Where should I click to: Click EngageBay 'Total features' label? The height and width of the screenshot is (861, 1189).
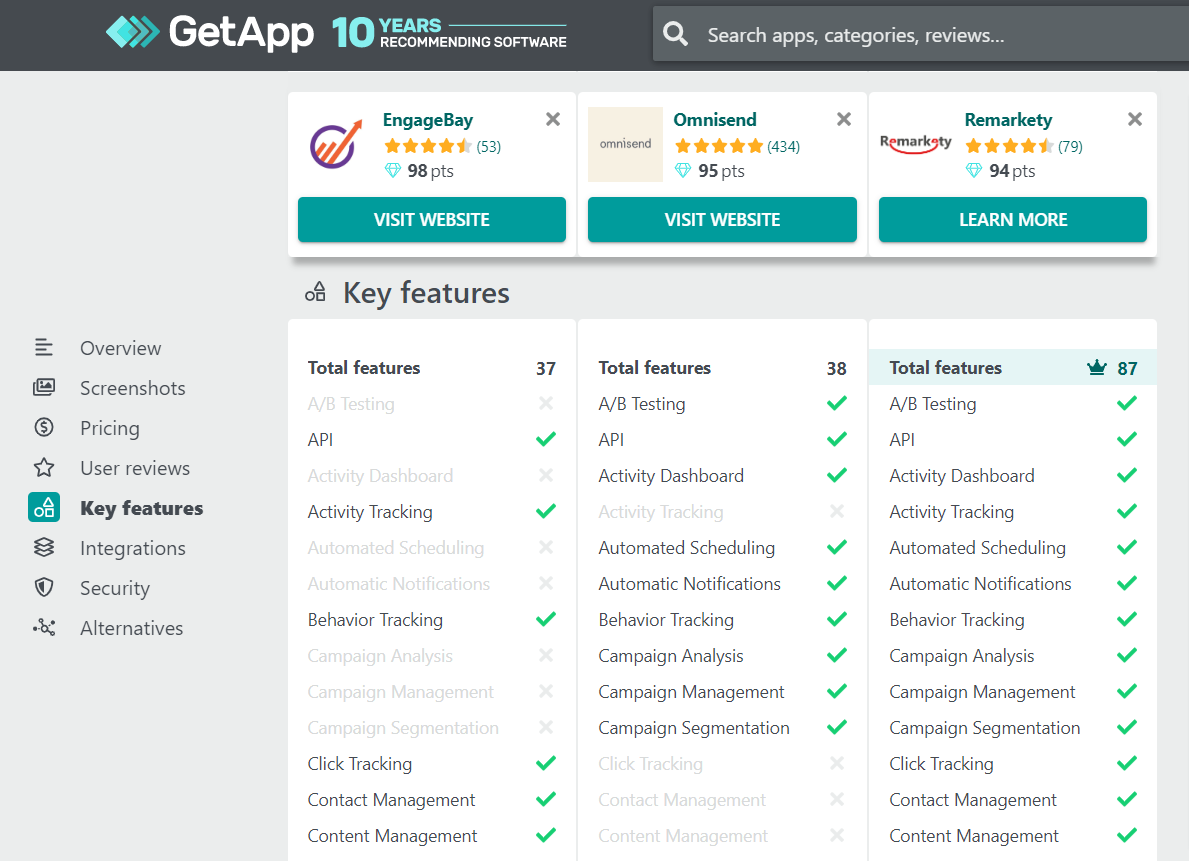(364, 368)
